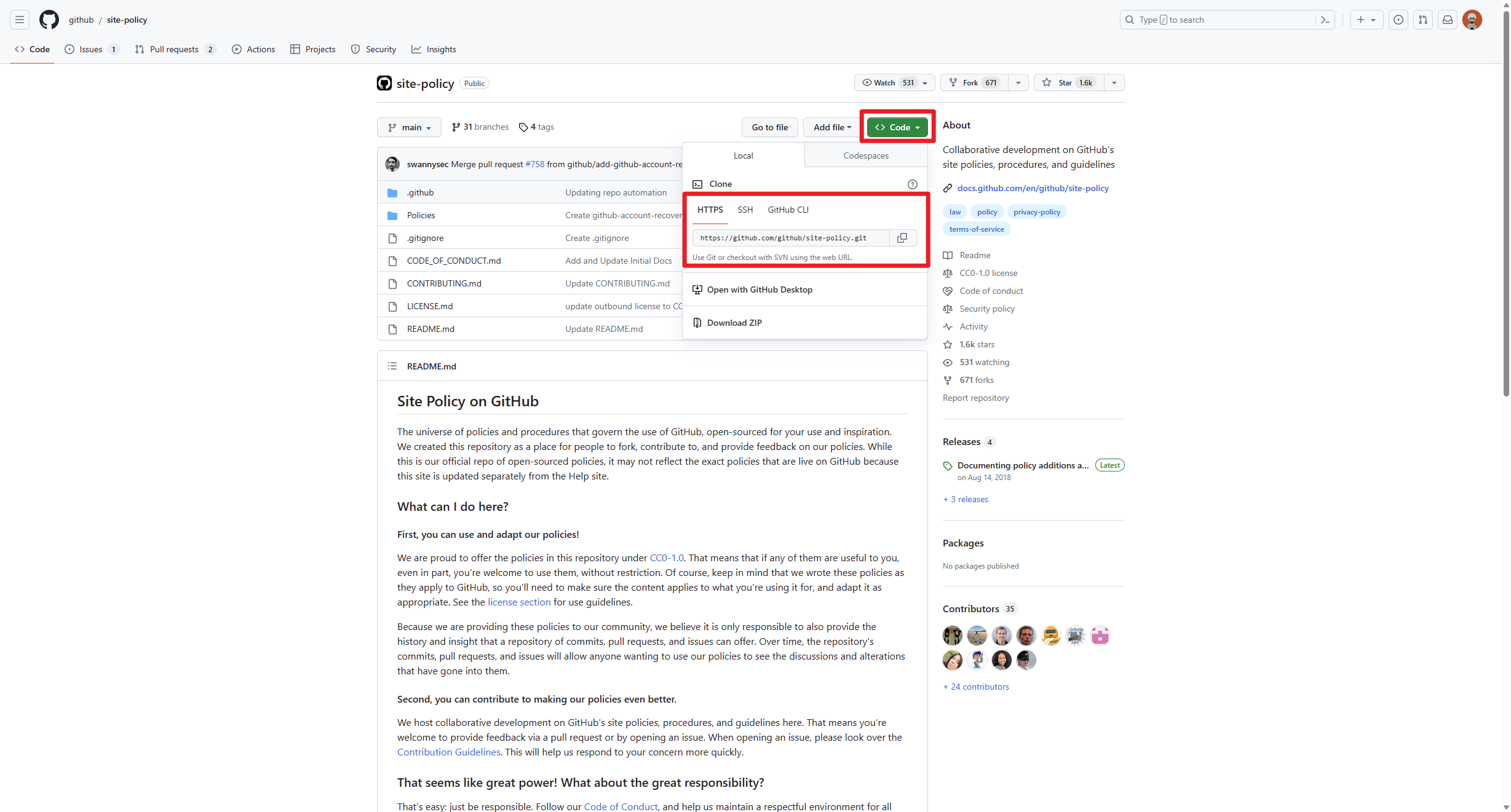View the 4 tags link
Image resolution: width=1511 pixels, height=812 pixels.
536,127
